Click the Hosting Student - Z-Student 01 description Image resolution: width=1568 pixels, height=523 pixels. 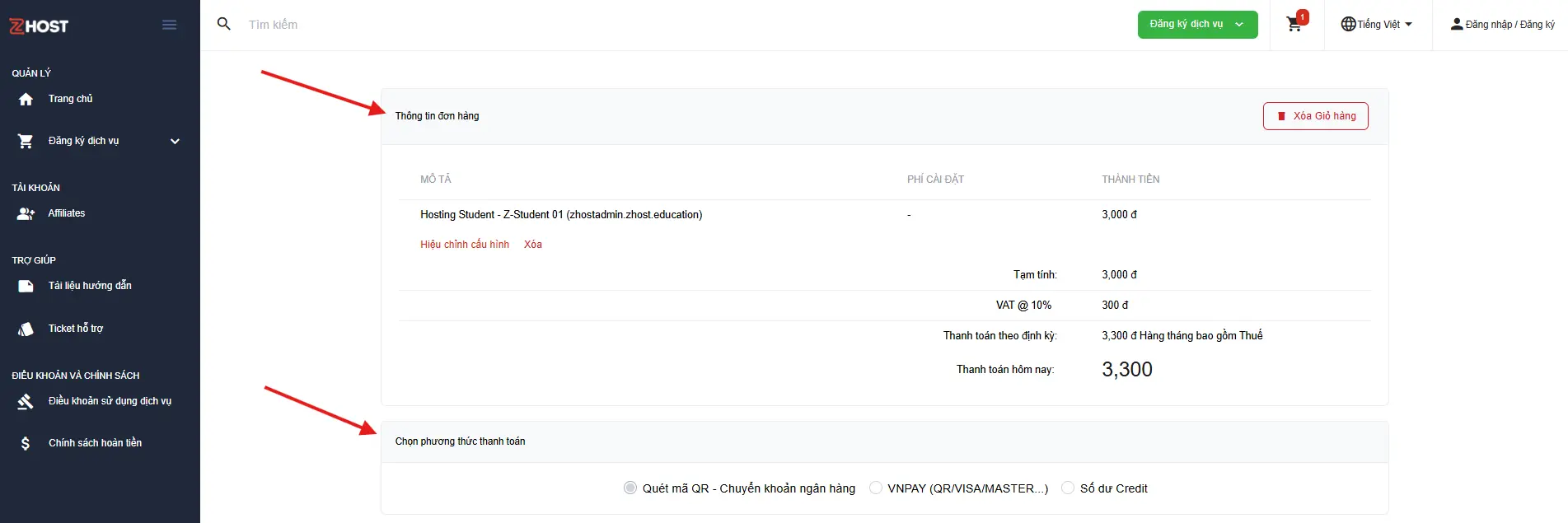point(561,215)
